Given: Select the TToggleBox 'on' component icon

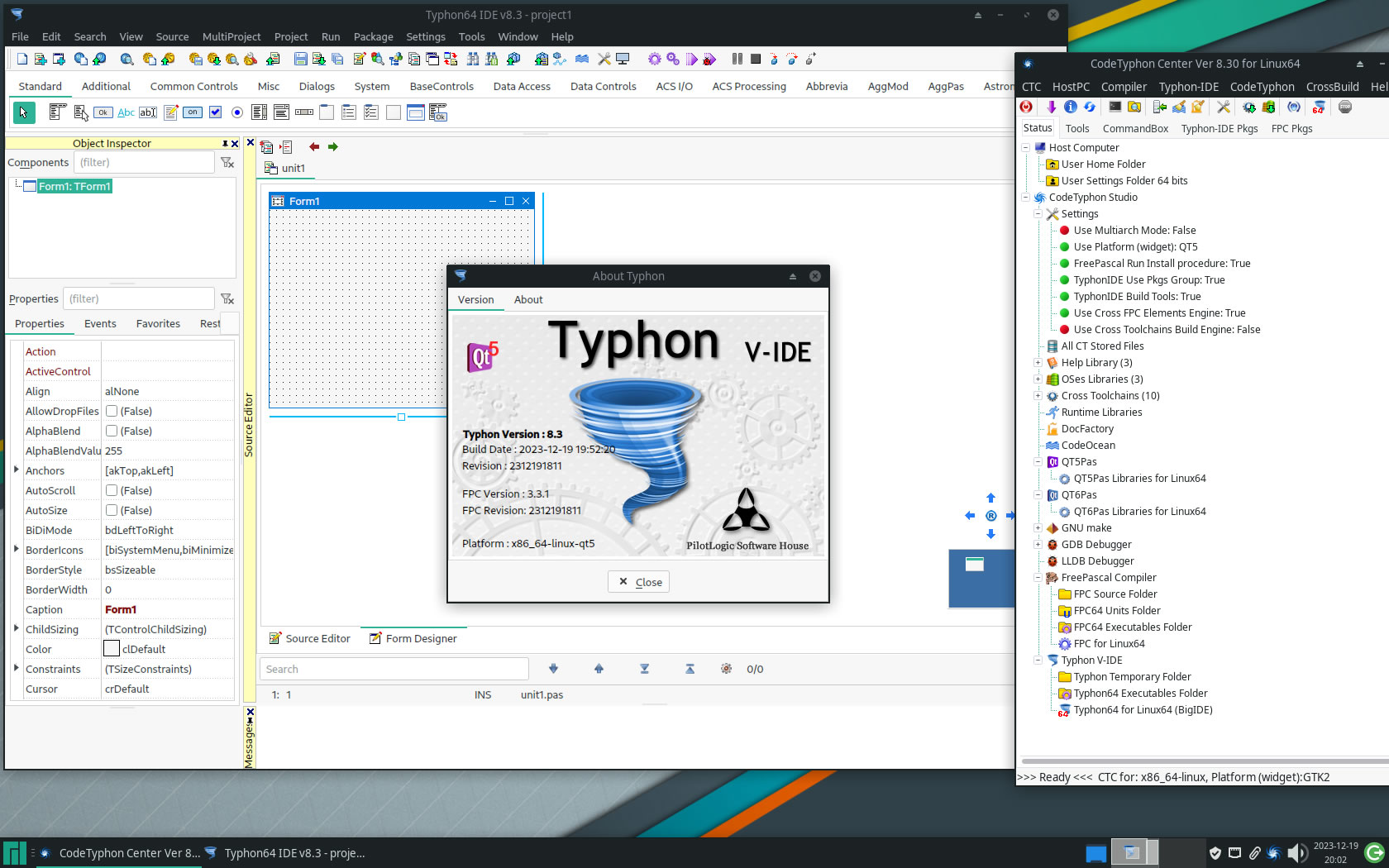Looking at the screenshot, I should click(x=193, y=112).
